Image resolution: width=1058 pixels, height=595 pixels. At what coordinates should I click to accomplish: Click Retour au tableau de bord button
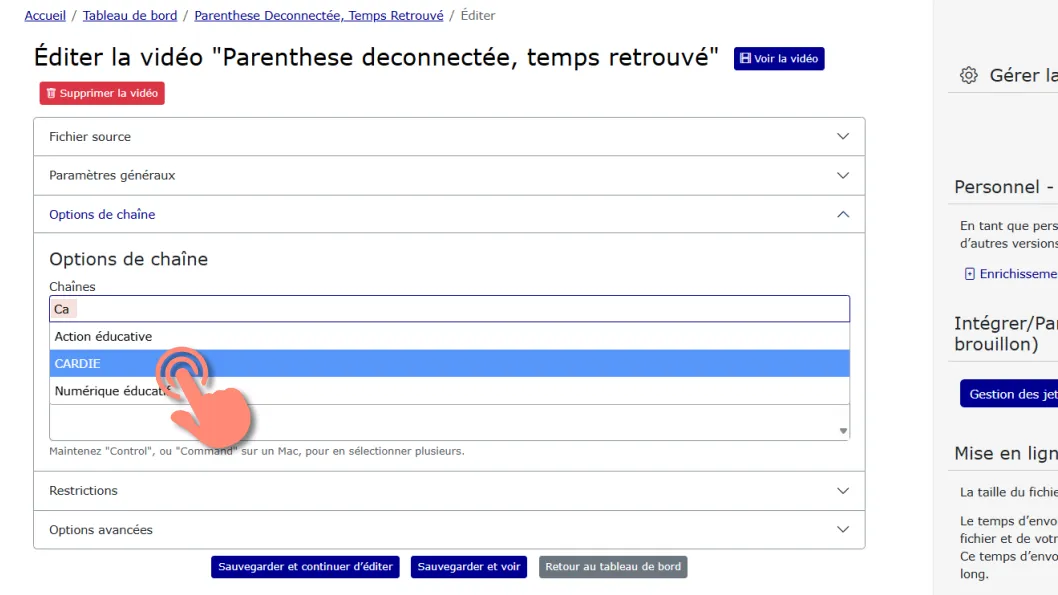click(x=613, y=567)
